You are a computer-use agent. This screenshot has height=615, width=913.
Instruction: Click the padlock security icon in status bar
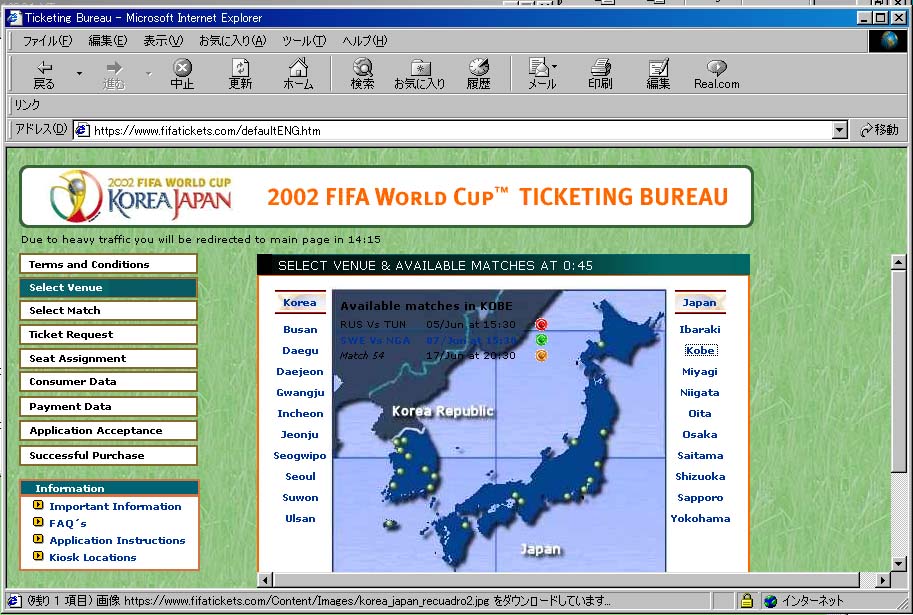746,600
